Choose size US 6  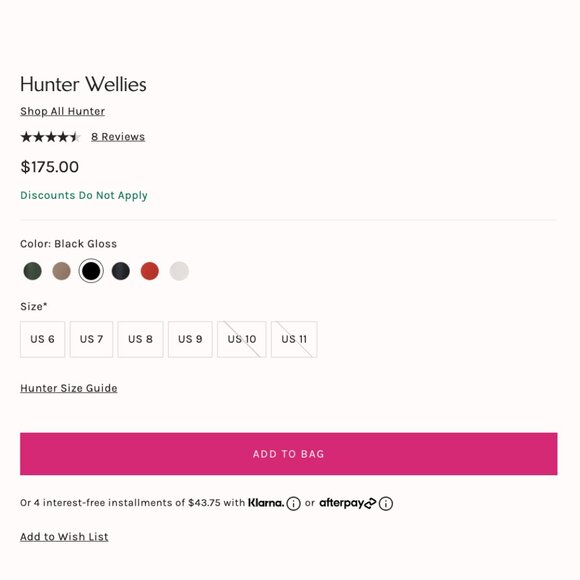click(43, 339)
